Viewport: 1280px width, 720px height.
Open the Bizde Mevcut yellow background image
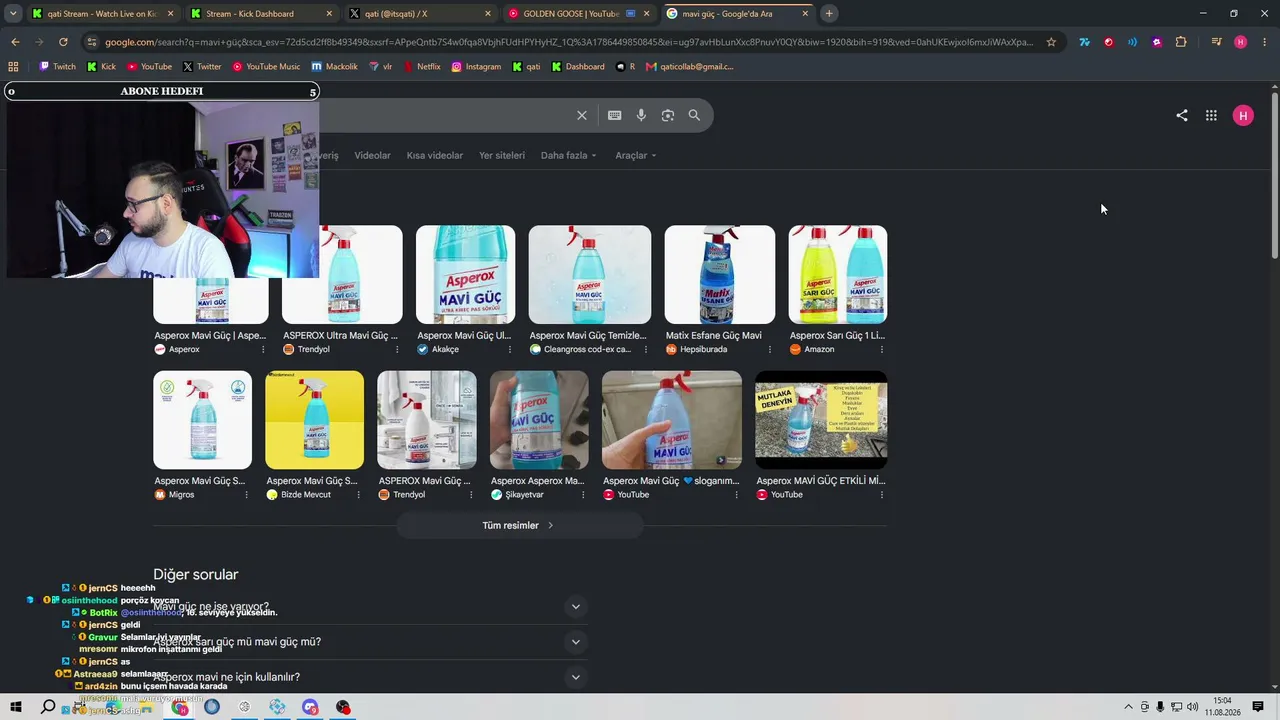point(314,420)
